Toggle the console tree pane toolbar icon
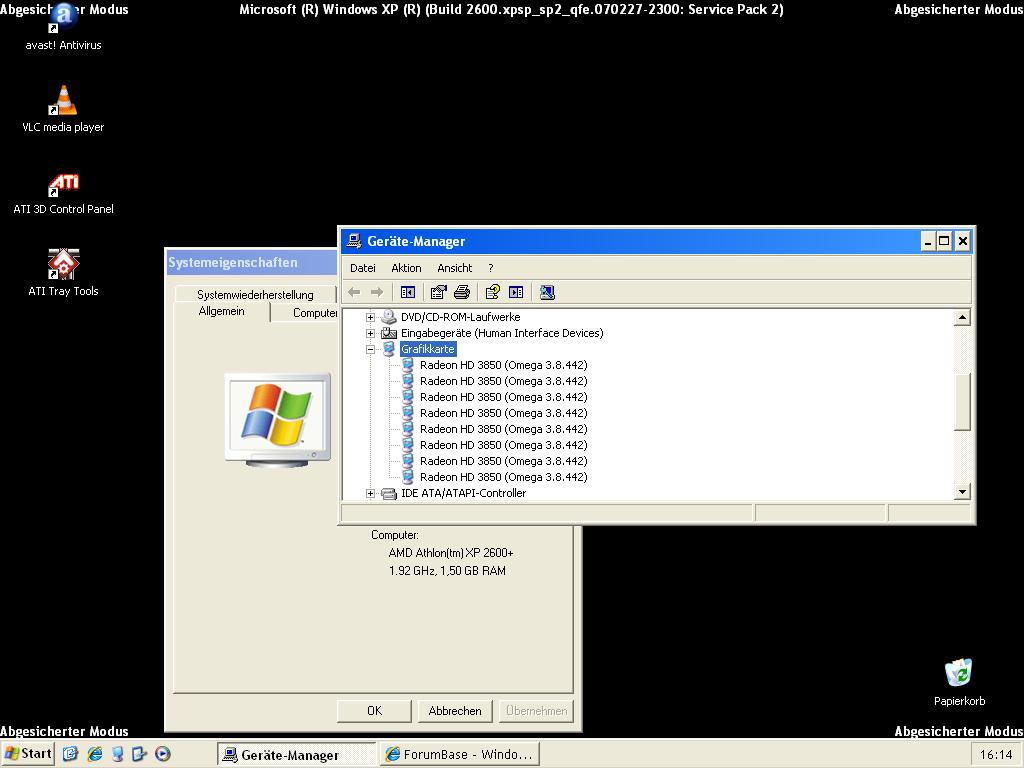1024x768 pixels. coord(408,292)
